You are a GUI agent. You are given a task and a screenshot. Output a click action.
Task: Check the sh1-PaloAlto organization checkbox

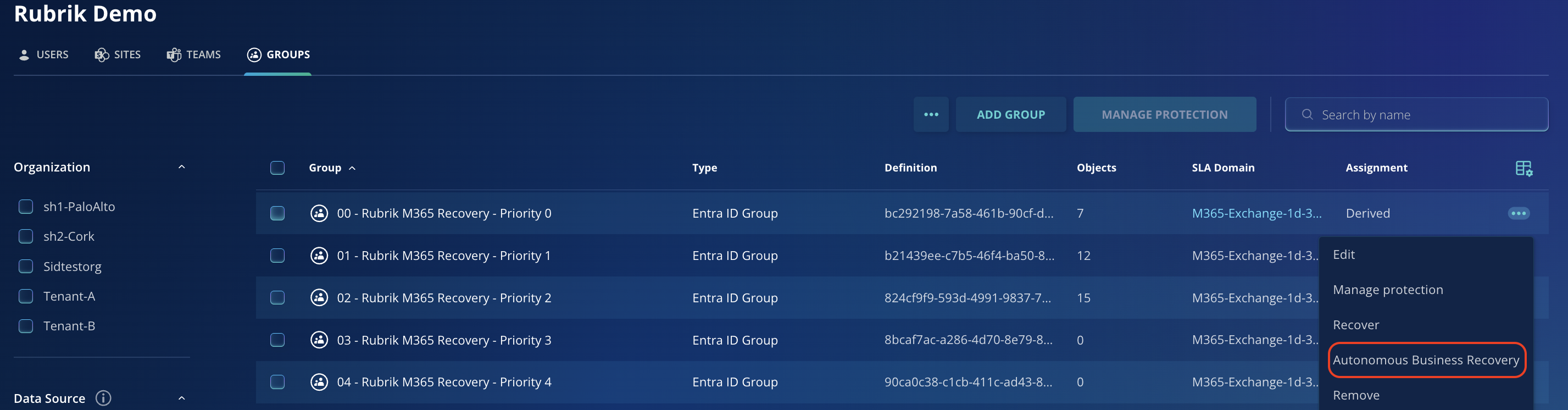pos(26,207)
